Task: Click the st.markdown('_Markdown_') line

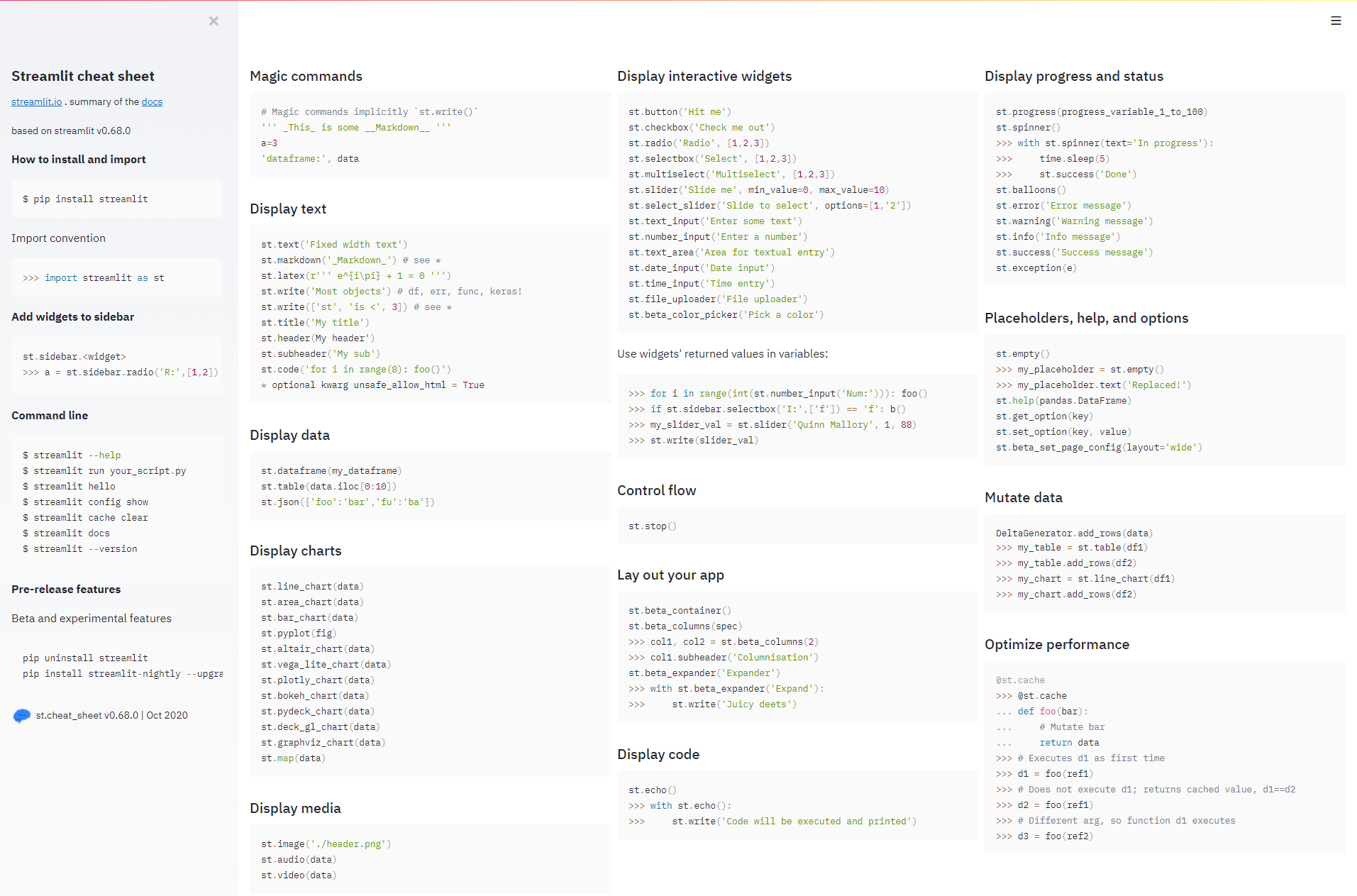Action: 350,260
